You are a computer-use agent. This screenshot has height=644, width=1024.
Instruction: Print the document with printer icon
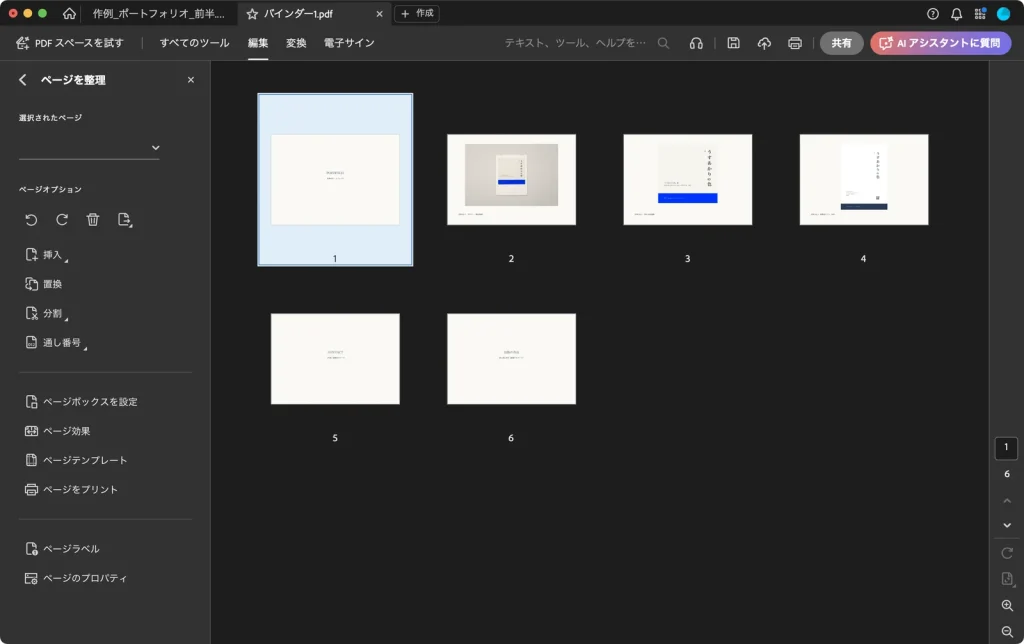[795, 43]
